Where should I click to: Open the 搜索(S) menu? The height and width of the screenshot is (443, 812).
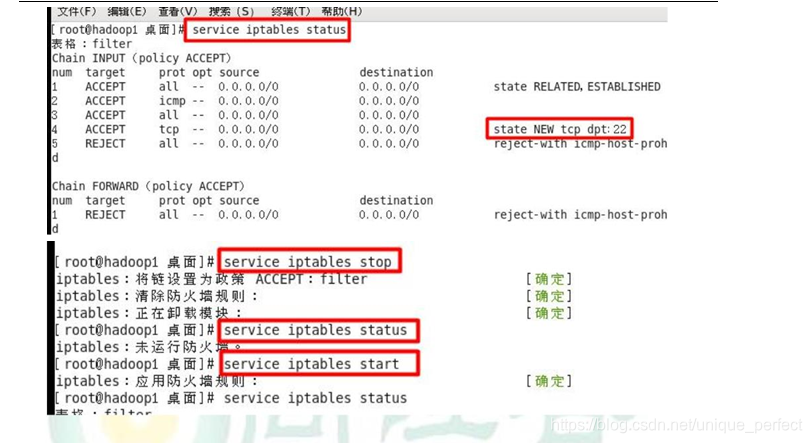tap(231, 11)
